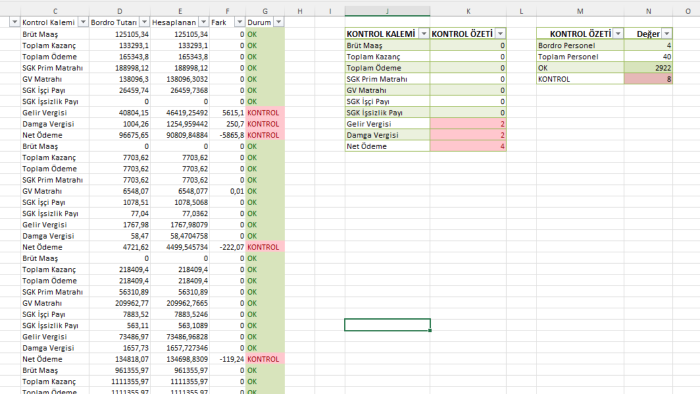Viewport: 700px width, 394px height.
Task: Click the KONTROL count value 8
Action: click(648, 79)
